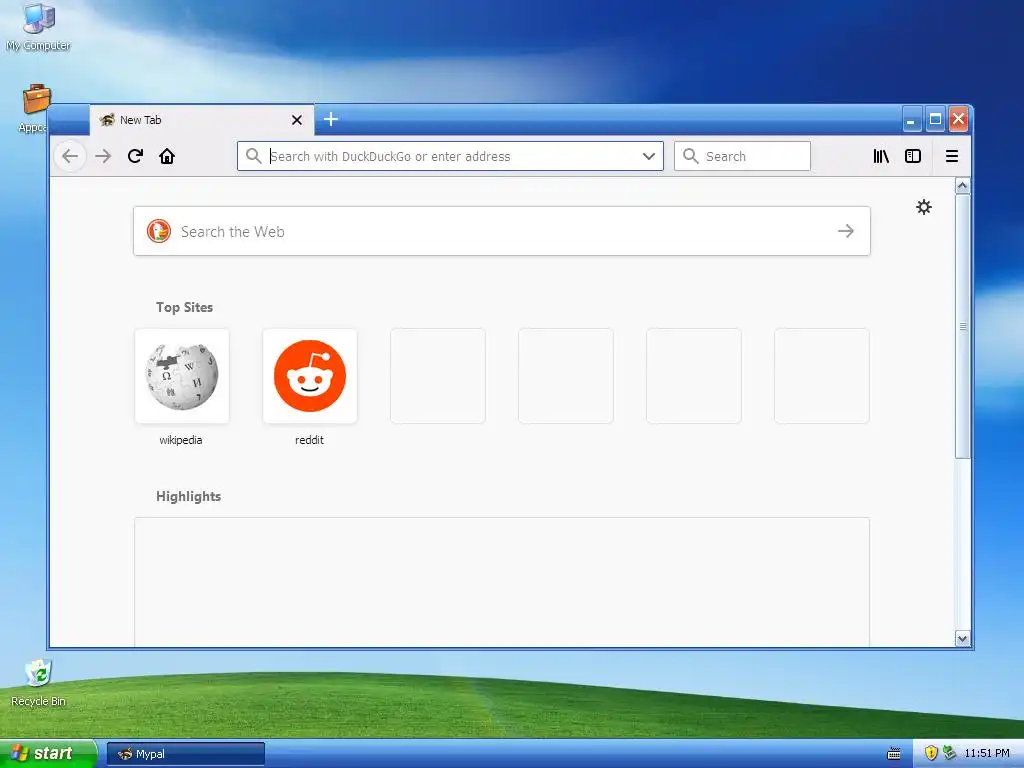Go back with the Back arrow button
The width and height of the screenshot is (1024, 768).
[70, 156]
